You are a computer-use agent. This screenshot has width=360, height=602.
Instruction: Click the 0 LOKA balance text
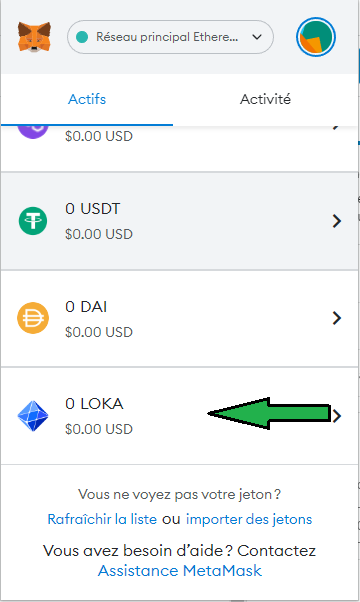click(x=94, y=404)
